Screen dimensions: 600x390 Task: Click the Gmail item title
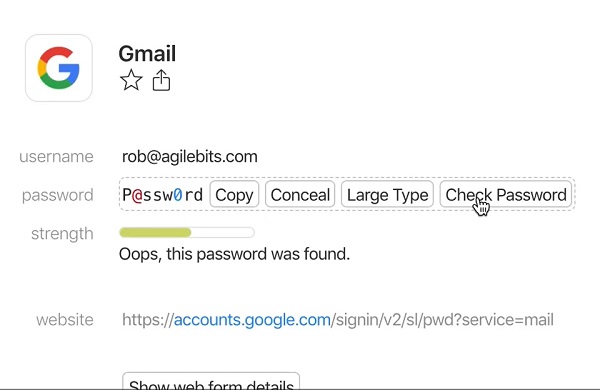147,53
